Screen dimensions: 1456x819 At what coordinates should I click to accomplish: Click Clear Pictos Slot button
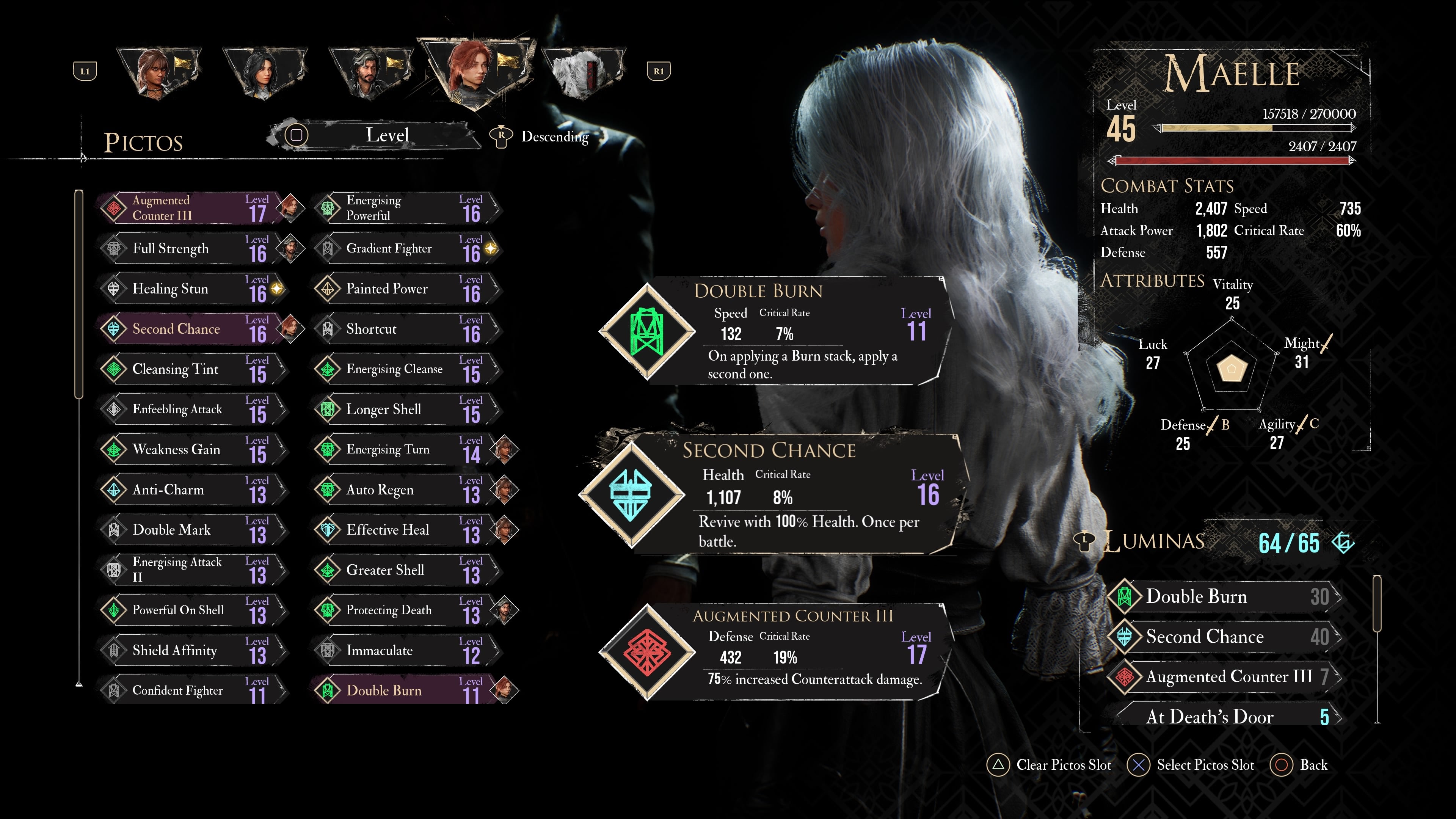(1049, 765)
